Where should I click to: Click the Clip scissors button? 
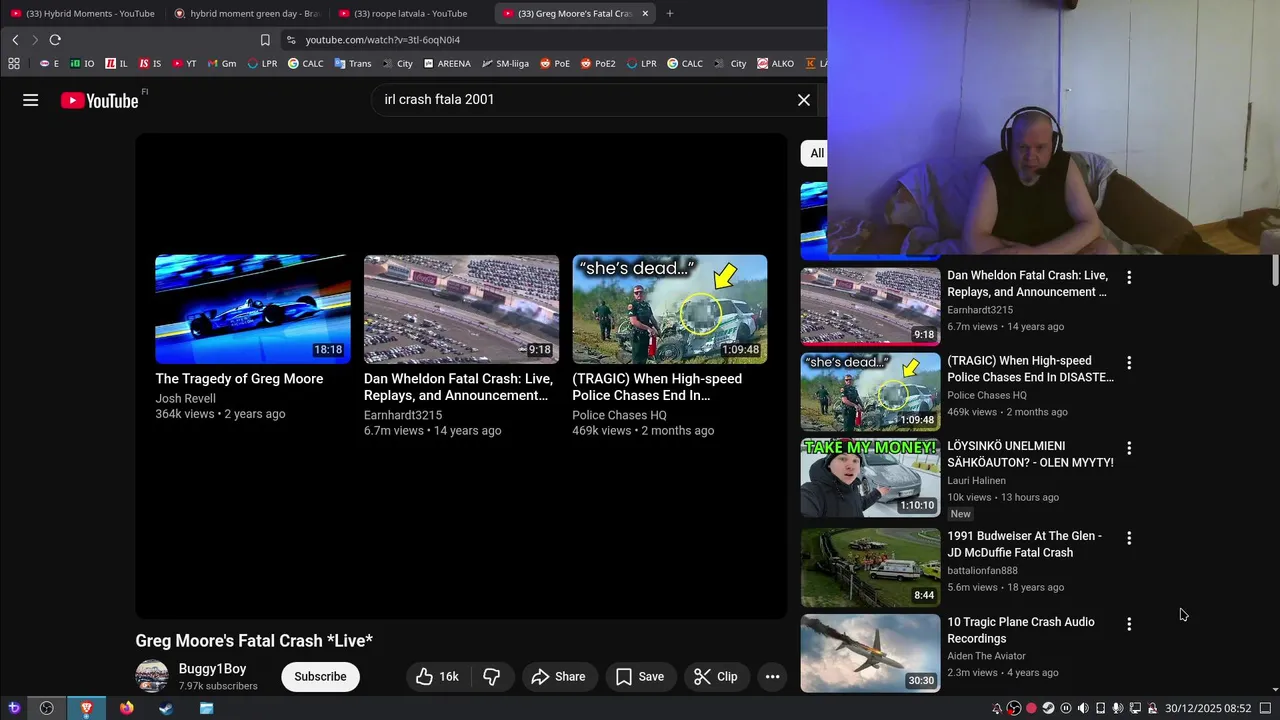(x=716, y=677)
